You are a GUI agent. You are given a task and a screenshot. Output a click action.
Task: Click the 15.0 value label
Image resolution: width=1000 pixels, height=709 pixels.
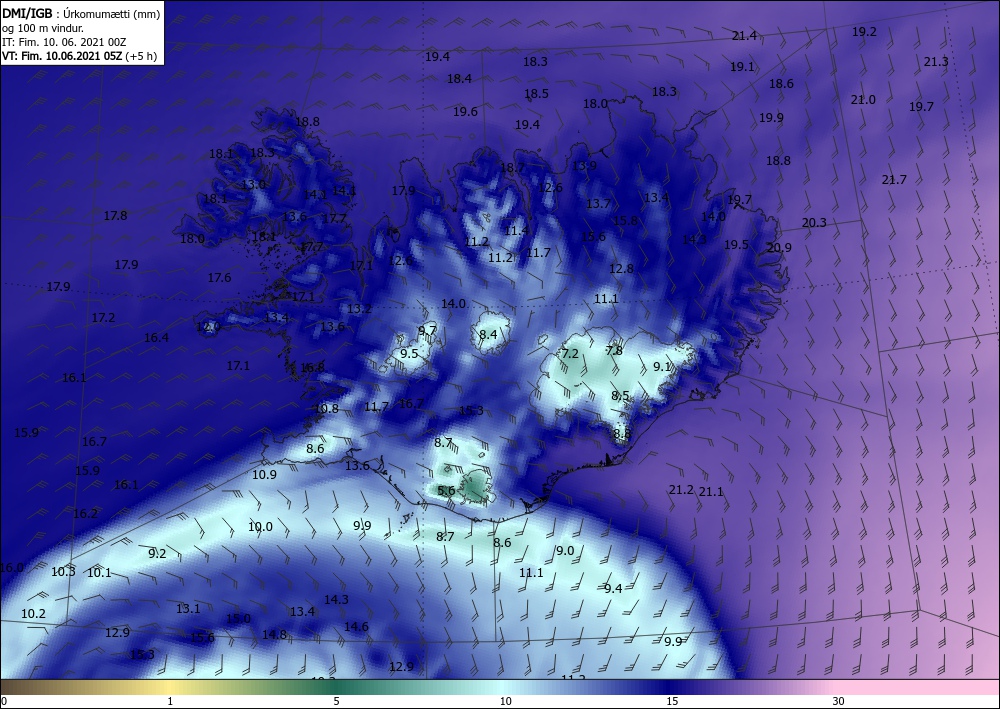(x=239, y=619)
